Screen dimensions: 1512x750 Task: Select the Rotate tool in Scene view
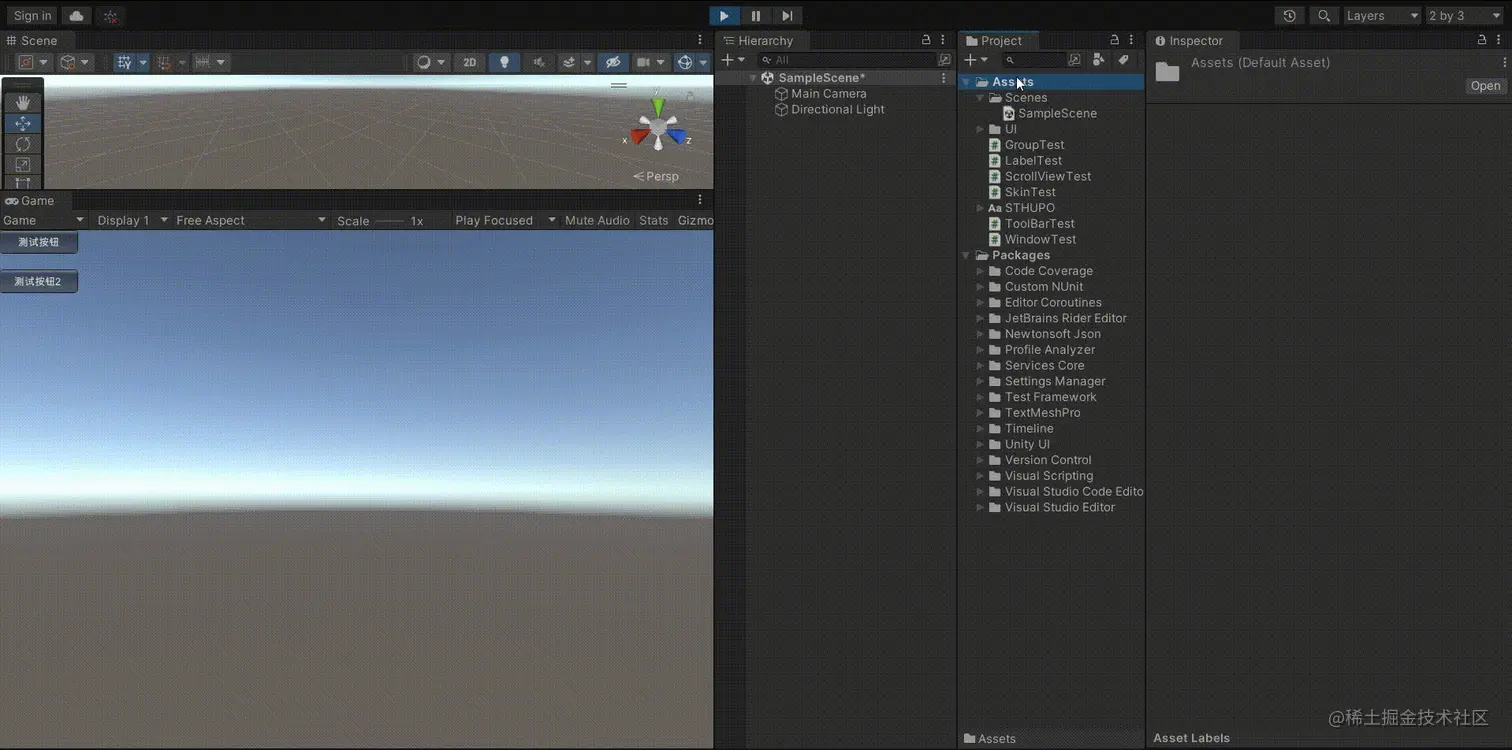(x=23, y=145)
